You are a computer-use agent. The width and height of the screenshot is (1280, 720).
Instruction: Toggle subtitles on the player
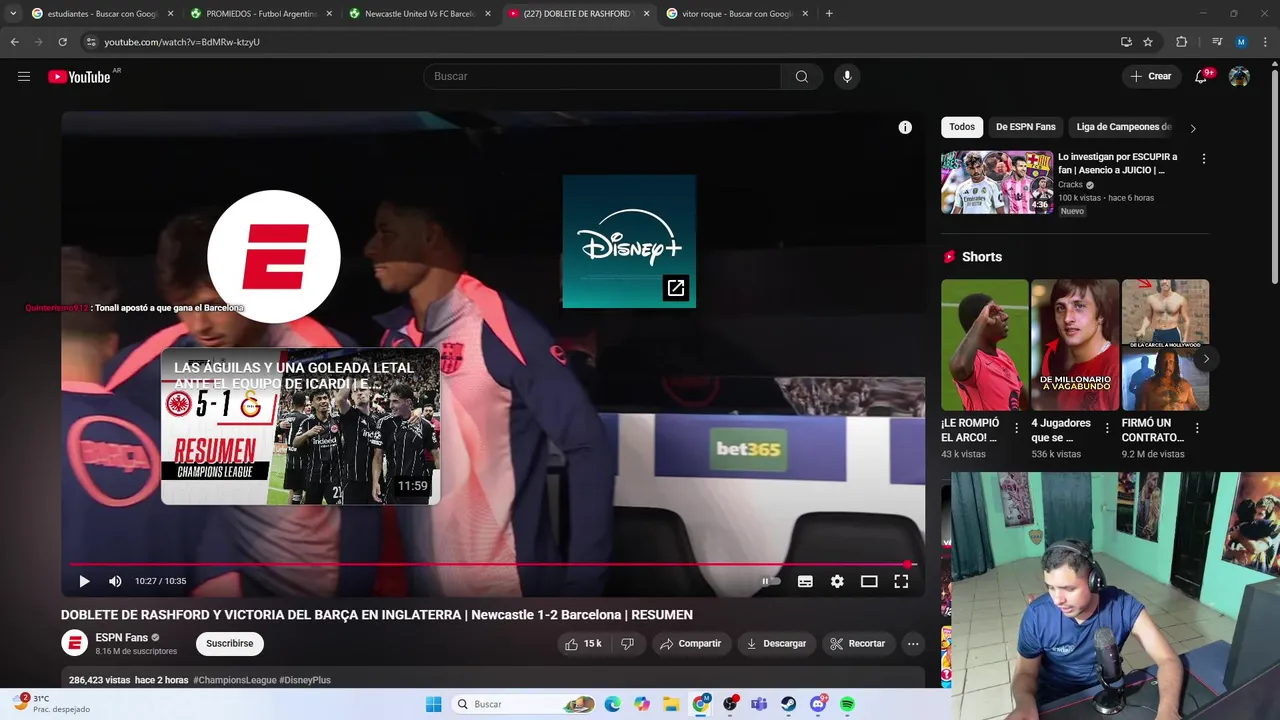point(805,581)
